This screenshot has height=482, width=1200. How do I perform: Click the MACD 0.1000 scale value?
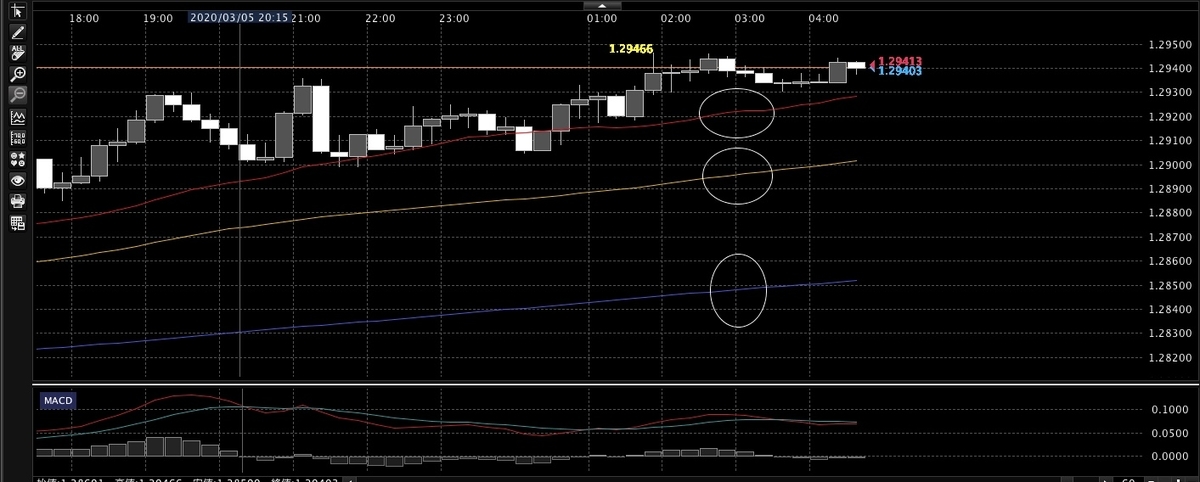(1168, 410)
